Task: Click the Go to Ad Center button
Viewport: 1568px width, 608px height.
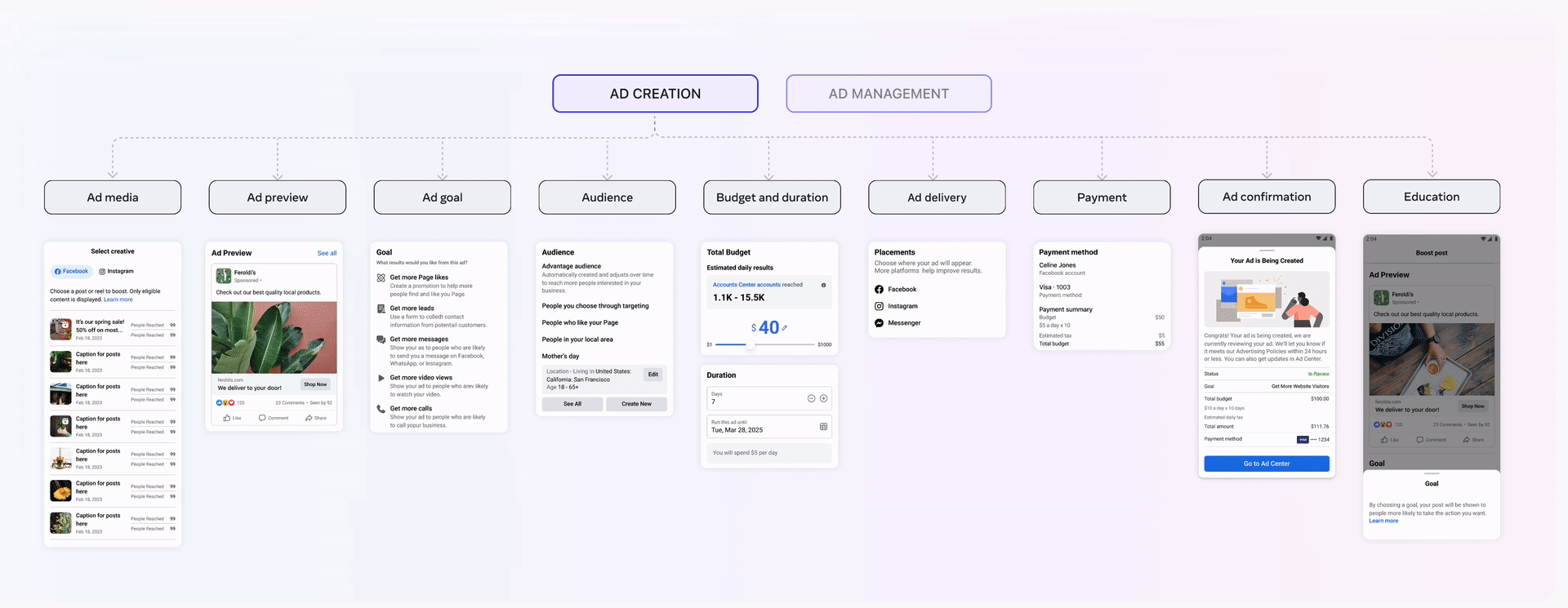Action: point(1267,464)
